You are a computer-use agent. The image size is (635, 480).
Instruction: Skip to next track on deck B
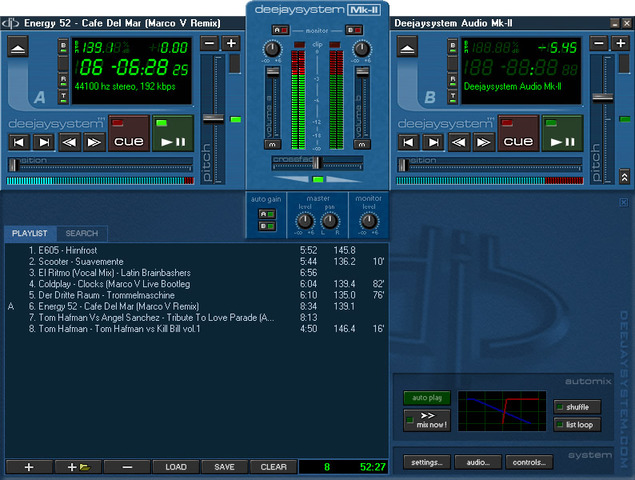[x=433, y=142]
